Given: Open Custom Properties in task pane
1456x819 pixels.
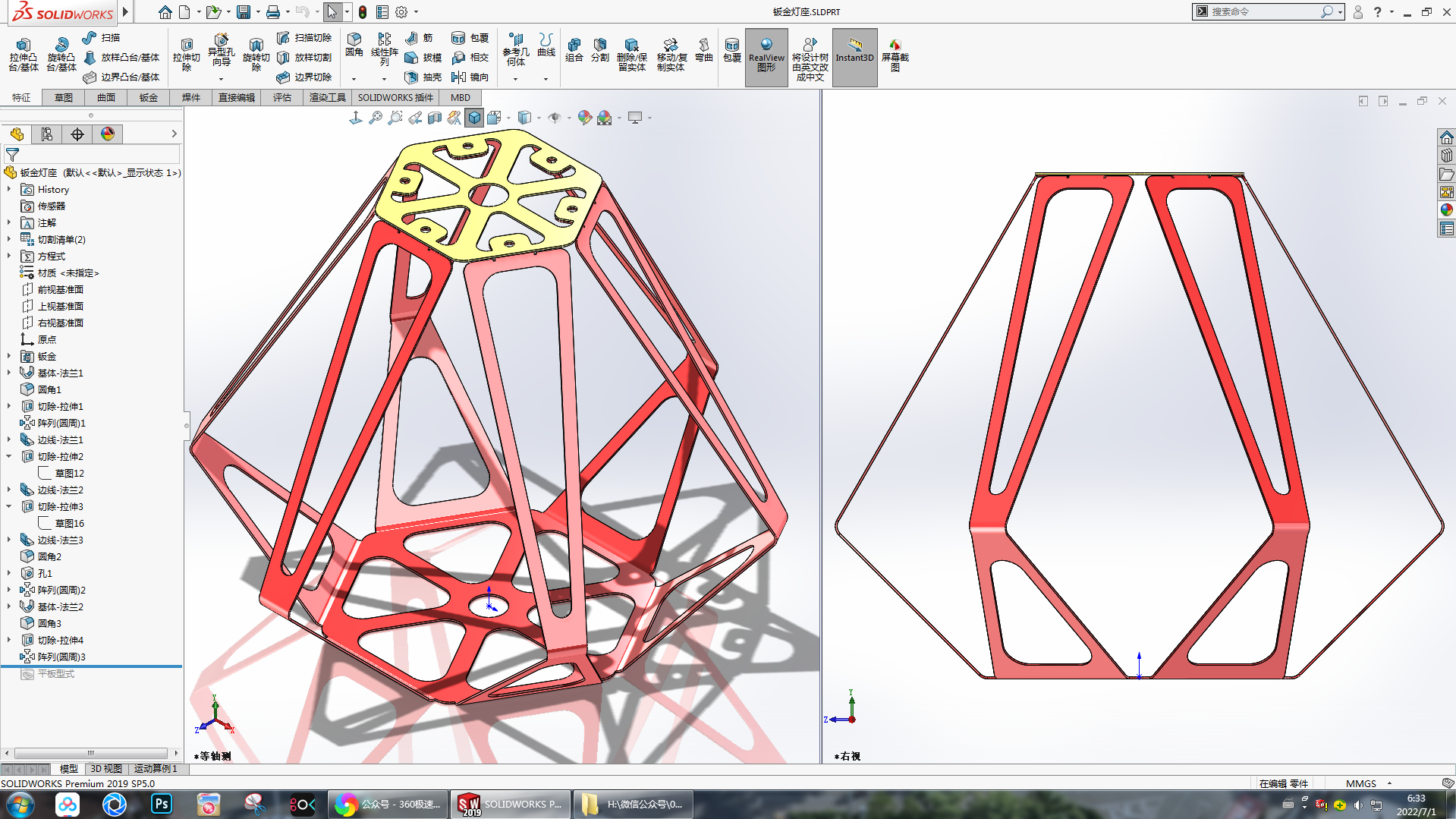Looking at the screenshot, I should (x=1447, y=228).
